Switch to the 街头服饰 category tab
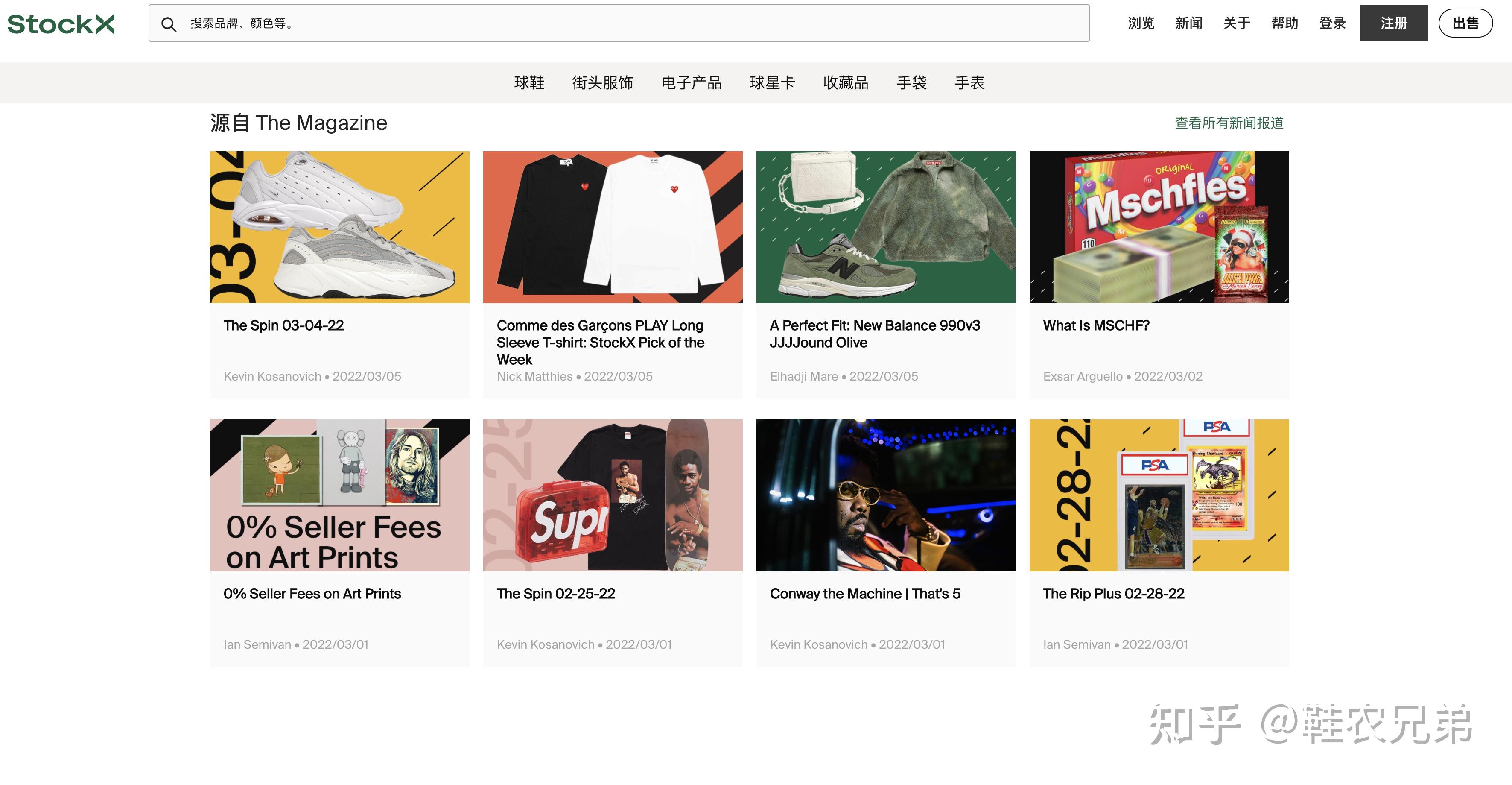1512x785 pixels. (x=602, y=82)
